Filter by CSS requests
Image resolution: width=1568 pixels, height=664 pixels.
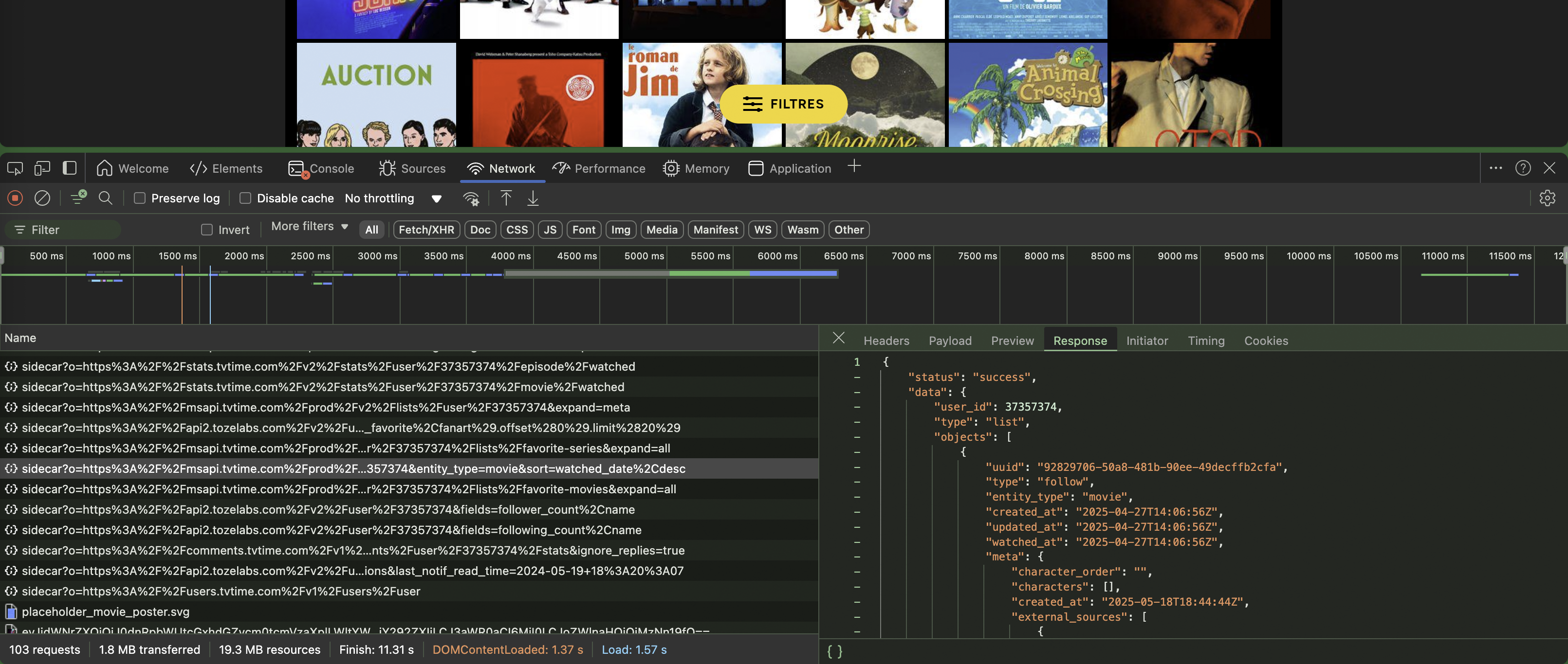(x=517, y=230)
